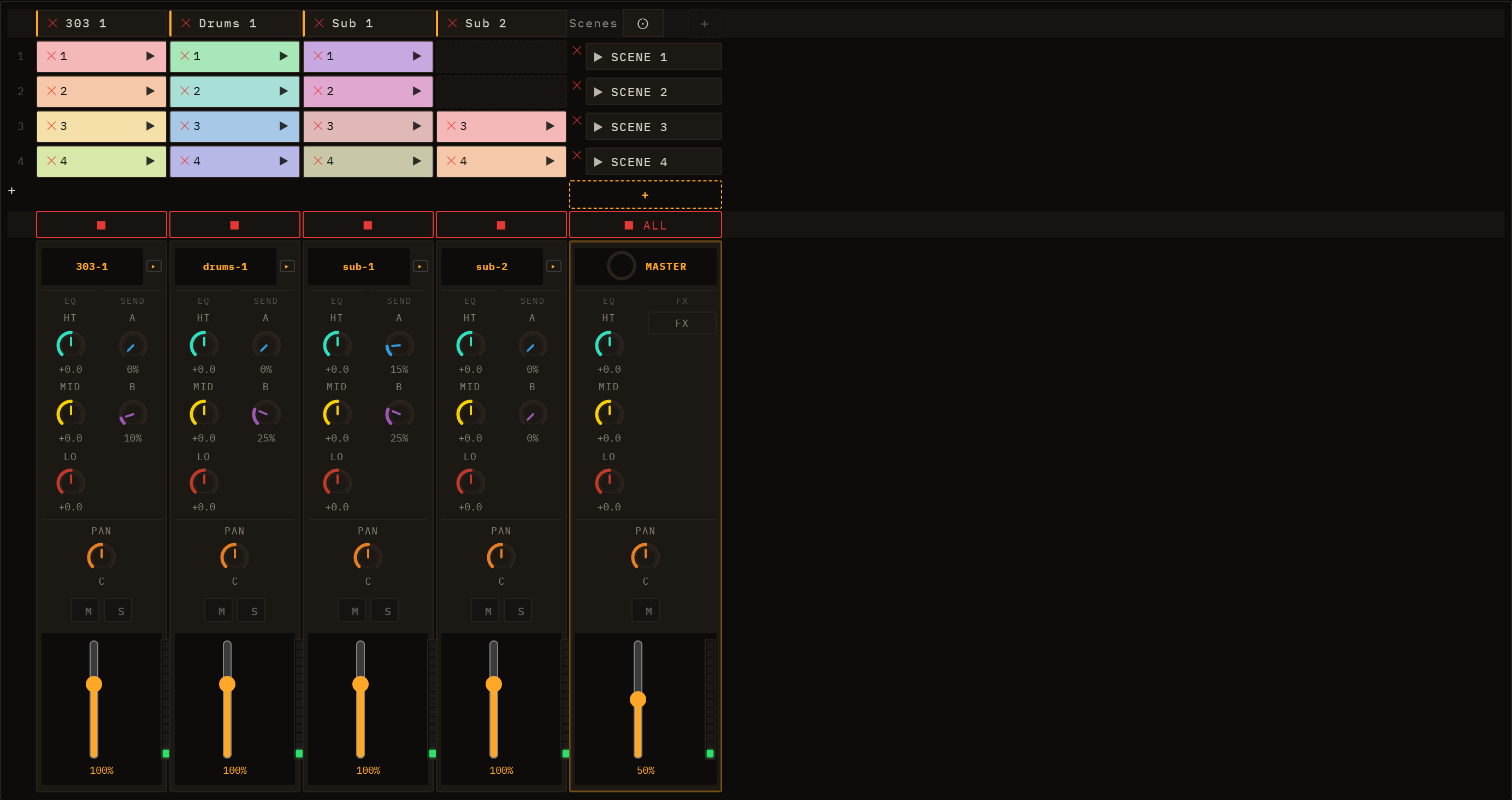Image resolution: width=1512 pixels, height=800 pixels.
Task: Stop the Drums 1 track clips
Action: (235, 225)
